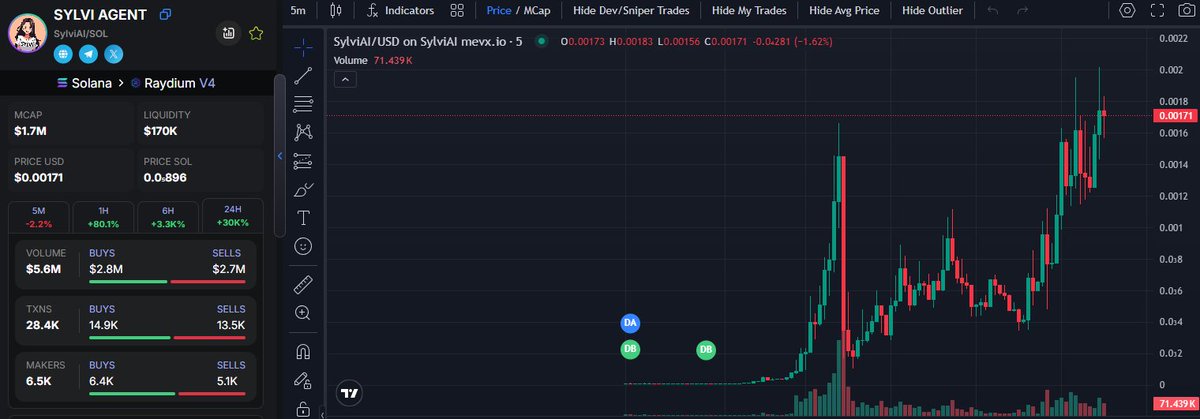Select the crosshair cursor tool

pos(304,48)
